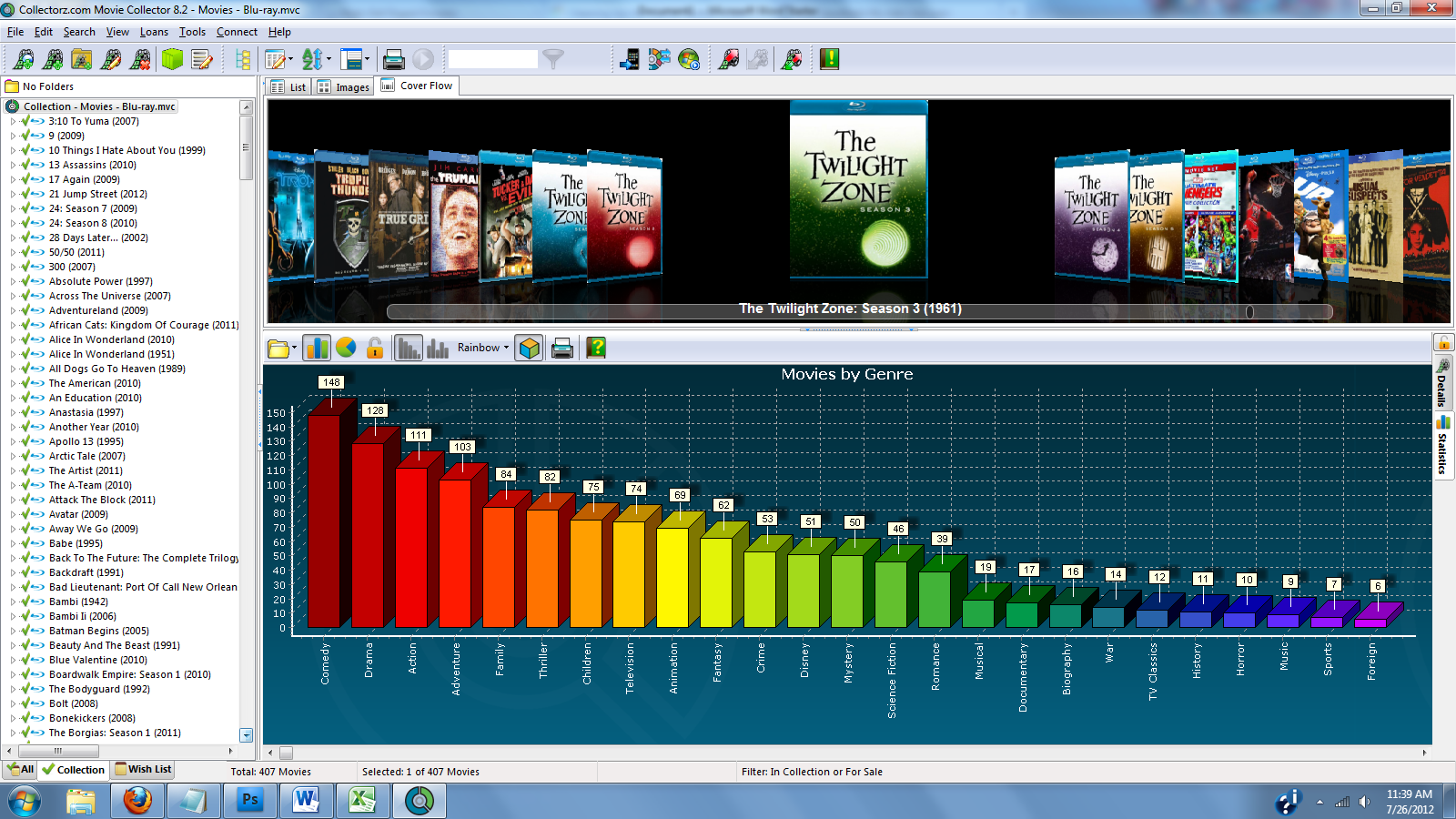Show Wish List items
The height and width of the screenshot is (819, 1456).
pyautogui.click(x=144, y=770)
